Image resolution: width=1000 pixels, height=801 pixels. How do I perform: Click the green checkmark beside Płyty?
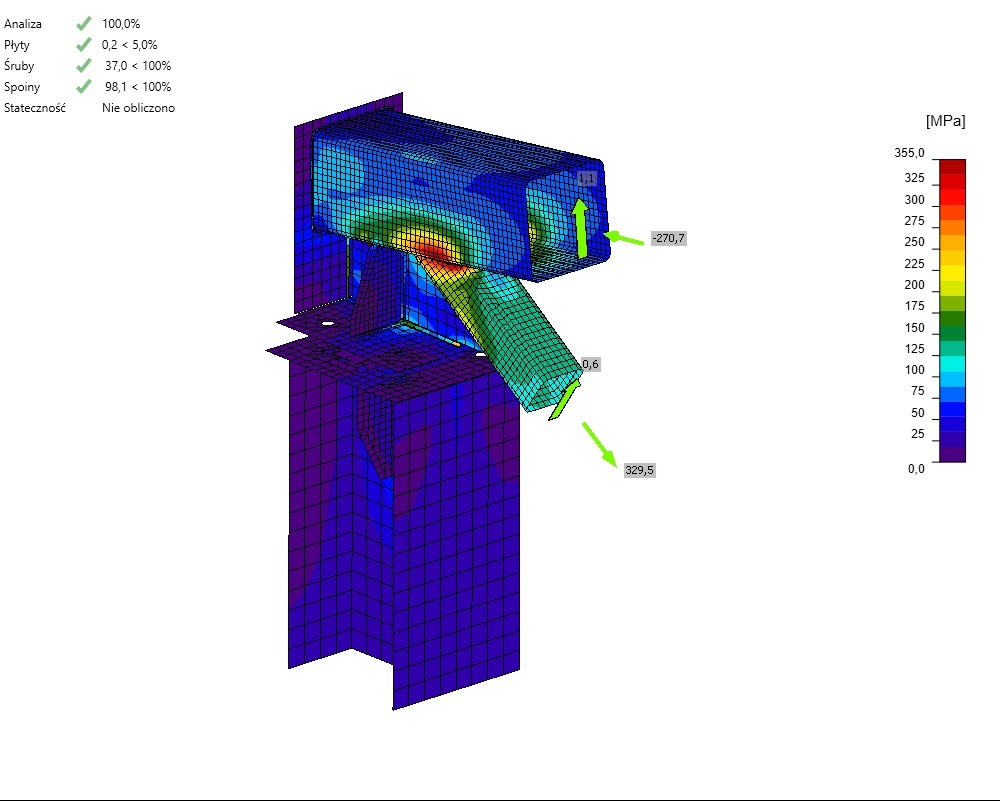(85, 45)
